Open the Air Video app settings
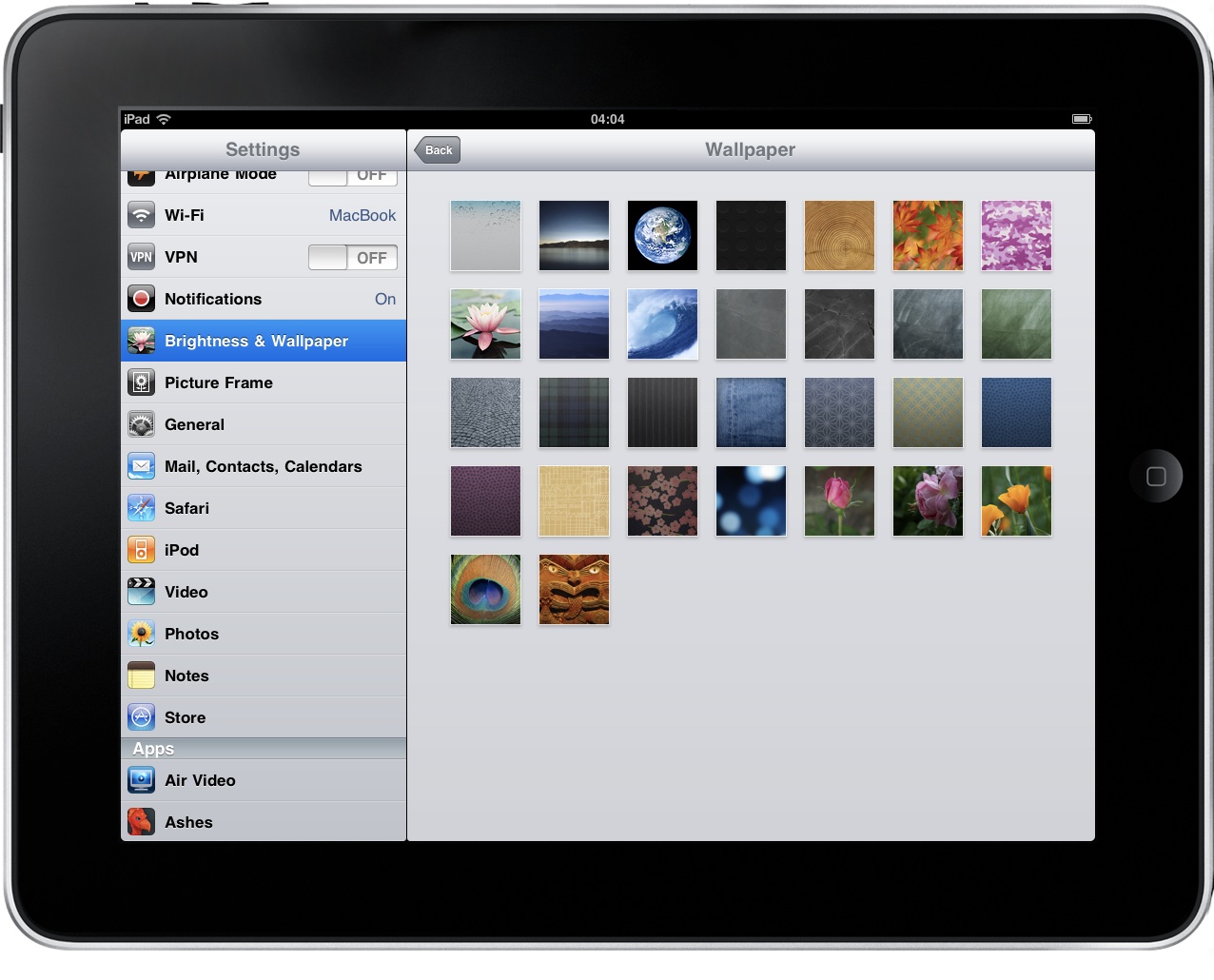The height and width of the screenshot is (980, 1214). click(x=264, y=780)
